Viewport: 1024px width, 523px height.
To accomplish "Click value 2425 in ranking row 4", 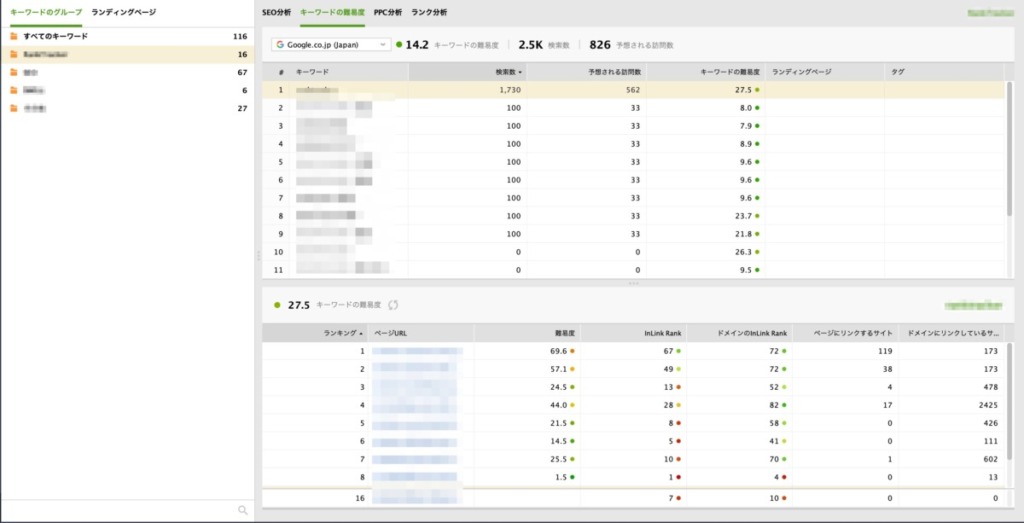I will tap(988, 405).
